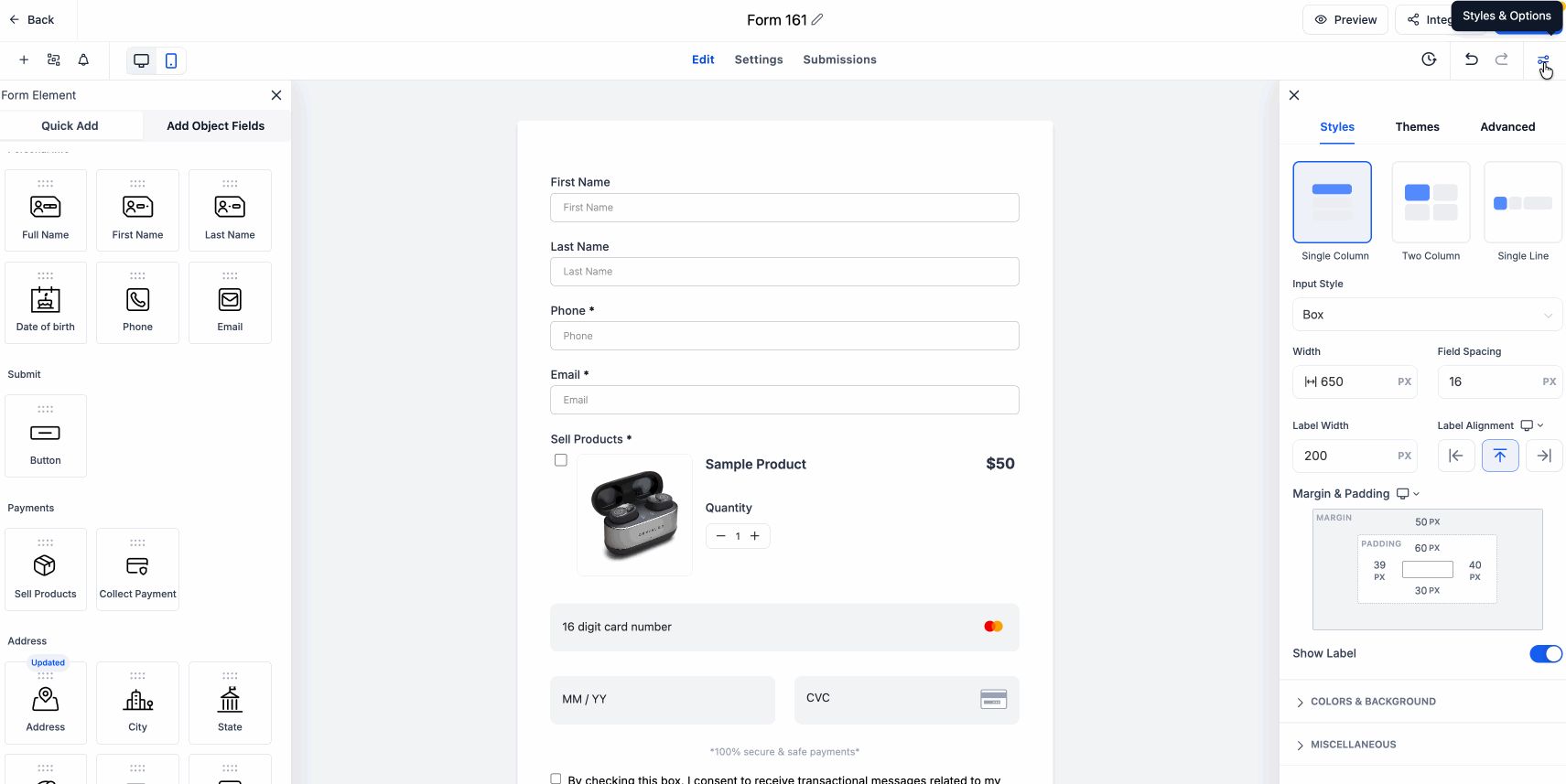
Task: Open the Input Style dropdown
Action: pyautogui.click(x=1426, y=315)
